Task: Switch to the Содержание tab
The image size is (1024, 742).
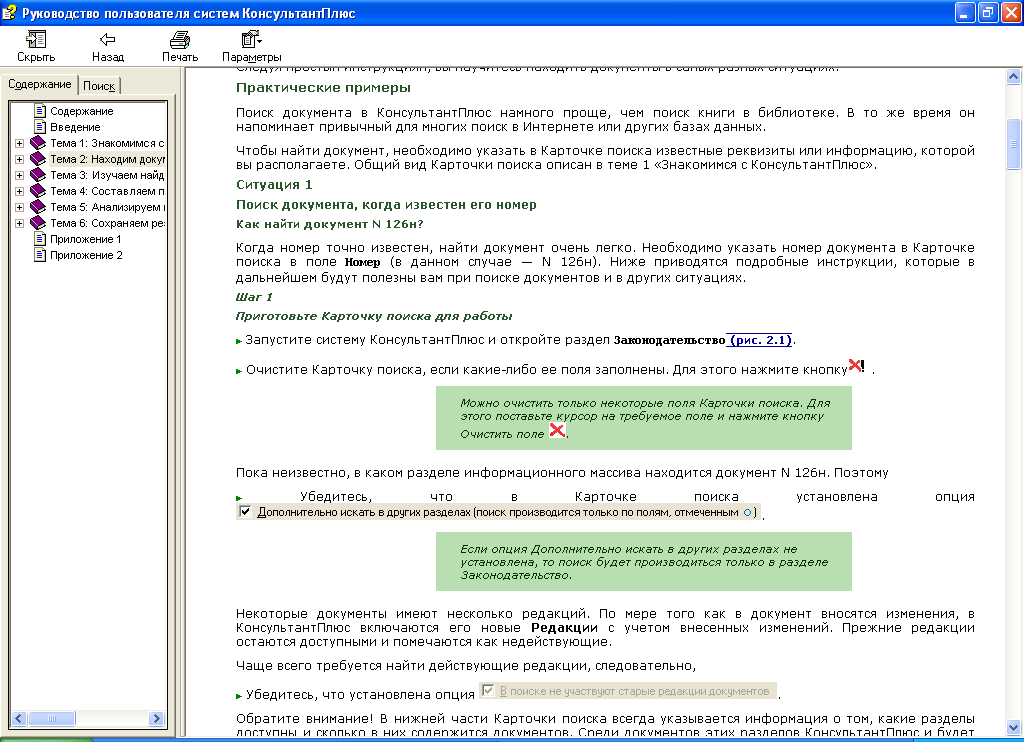Action: (39, 84)
